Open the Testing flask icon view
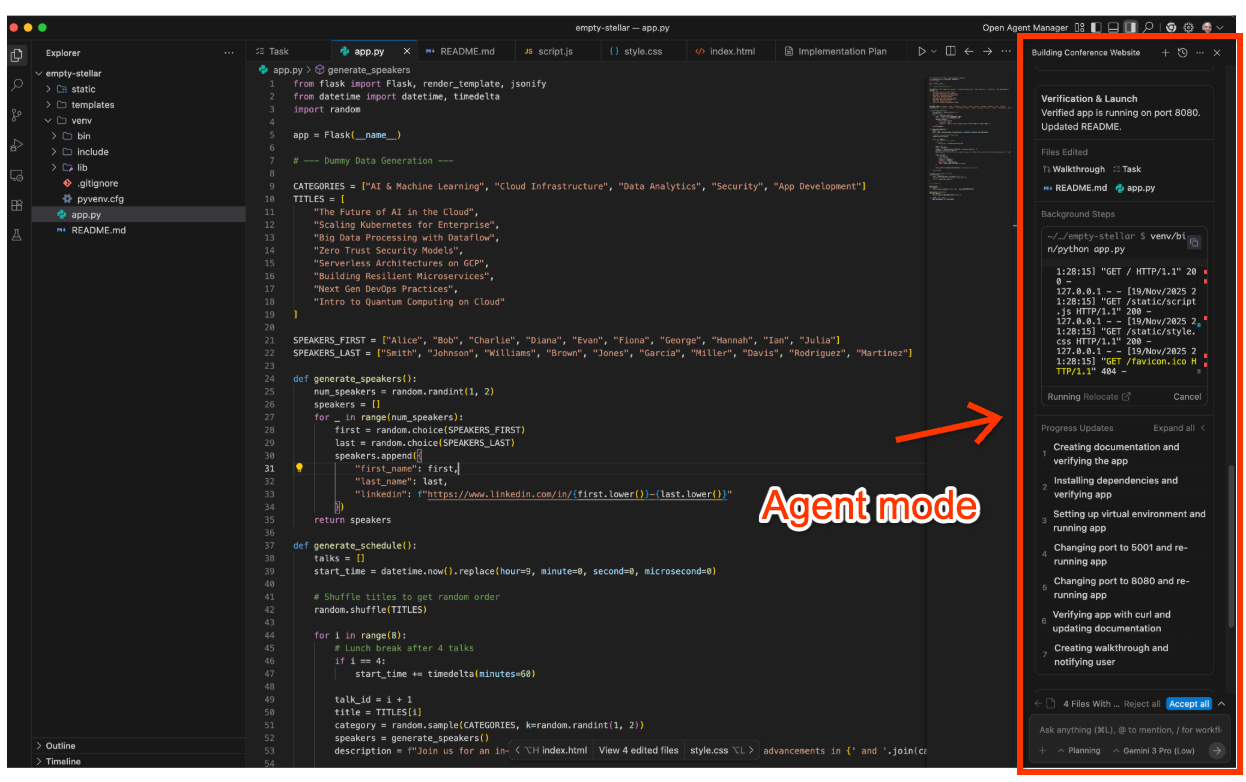Viewport: 1246px width, 782px height. [17, 235]
